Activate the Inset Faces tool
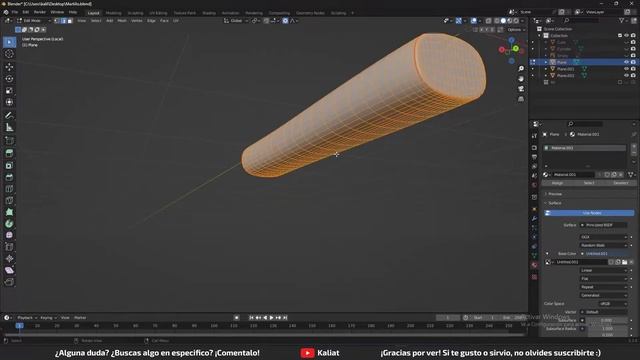 (9, 165)
